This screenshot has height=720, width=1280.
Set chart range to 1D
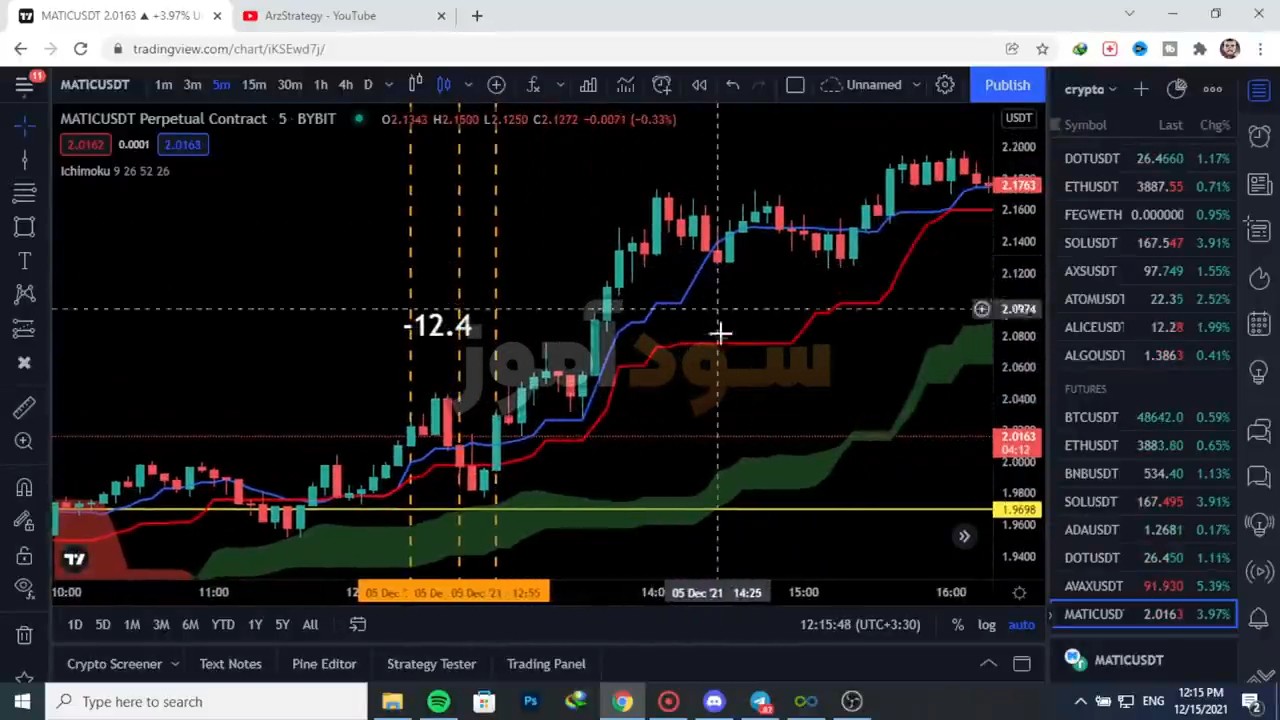coord(75,625)
